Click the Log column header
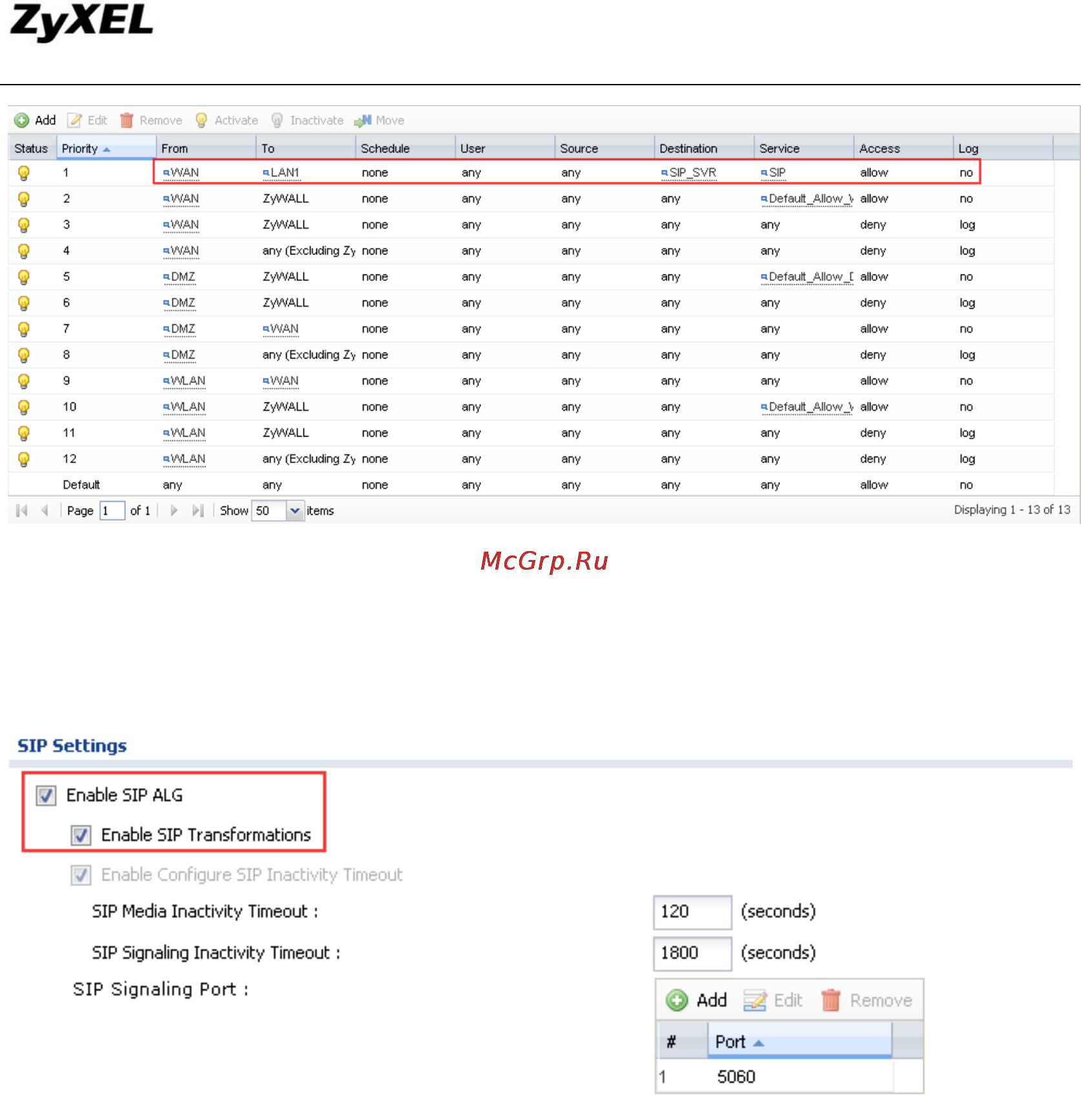The height and width of the screenshot is (1120, 1081). tap(1003, 149)
